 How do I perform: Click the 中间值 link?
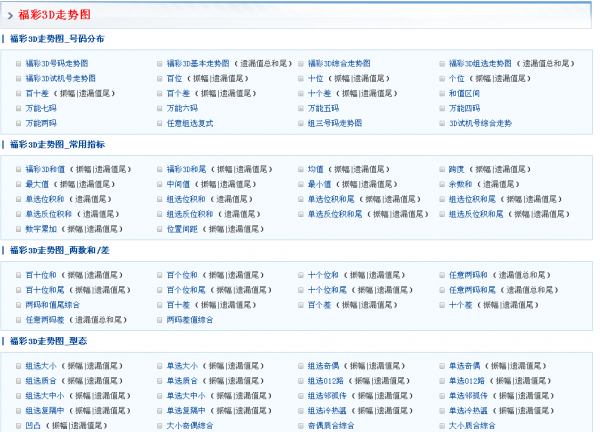pos(178,184)
